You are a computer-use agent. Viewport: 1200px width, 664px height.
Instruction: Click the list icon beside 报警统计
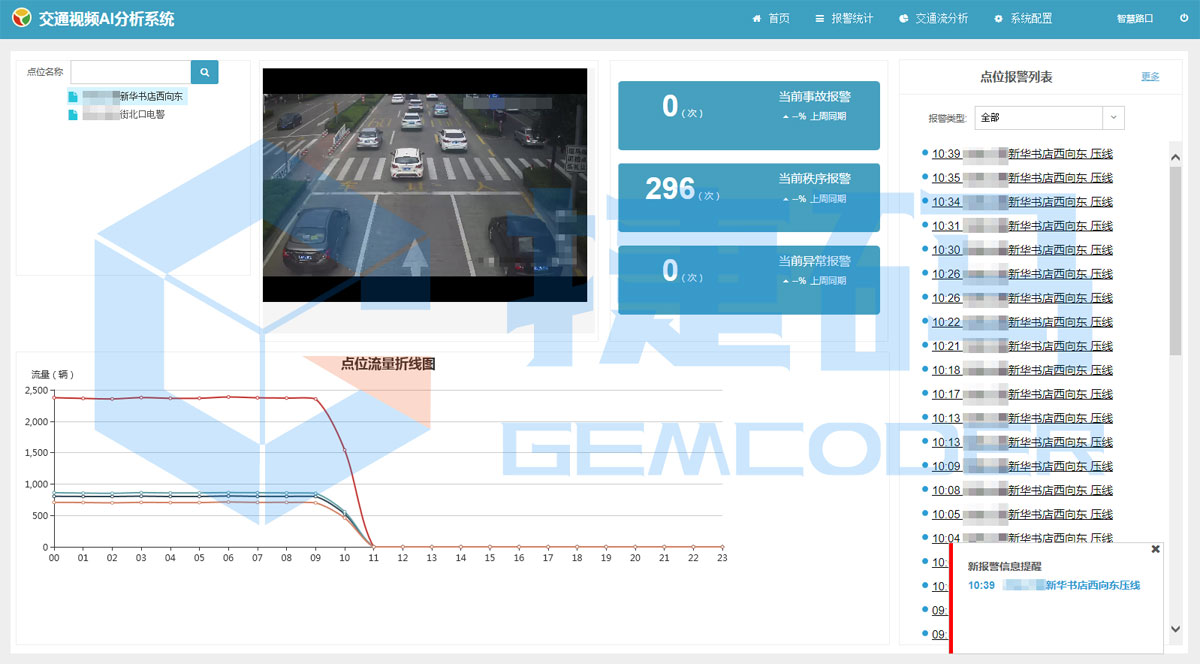click(x=820, y=19)
